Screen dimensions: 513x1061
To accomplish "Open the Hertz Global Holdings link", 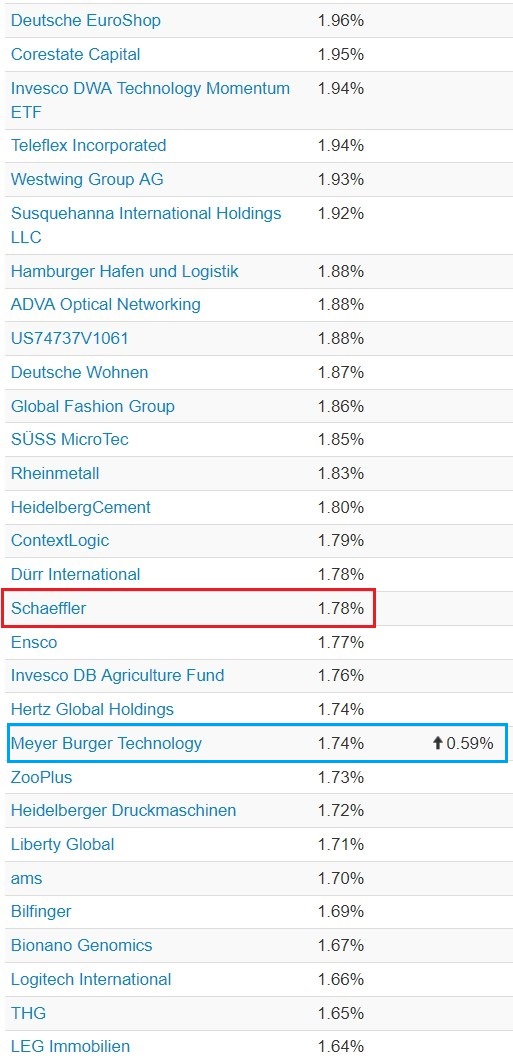I will coord(92,709).
